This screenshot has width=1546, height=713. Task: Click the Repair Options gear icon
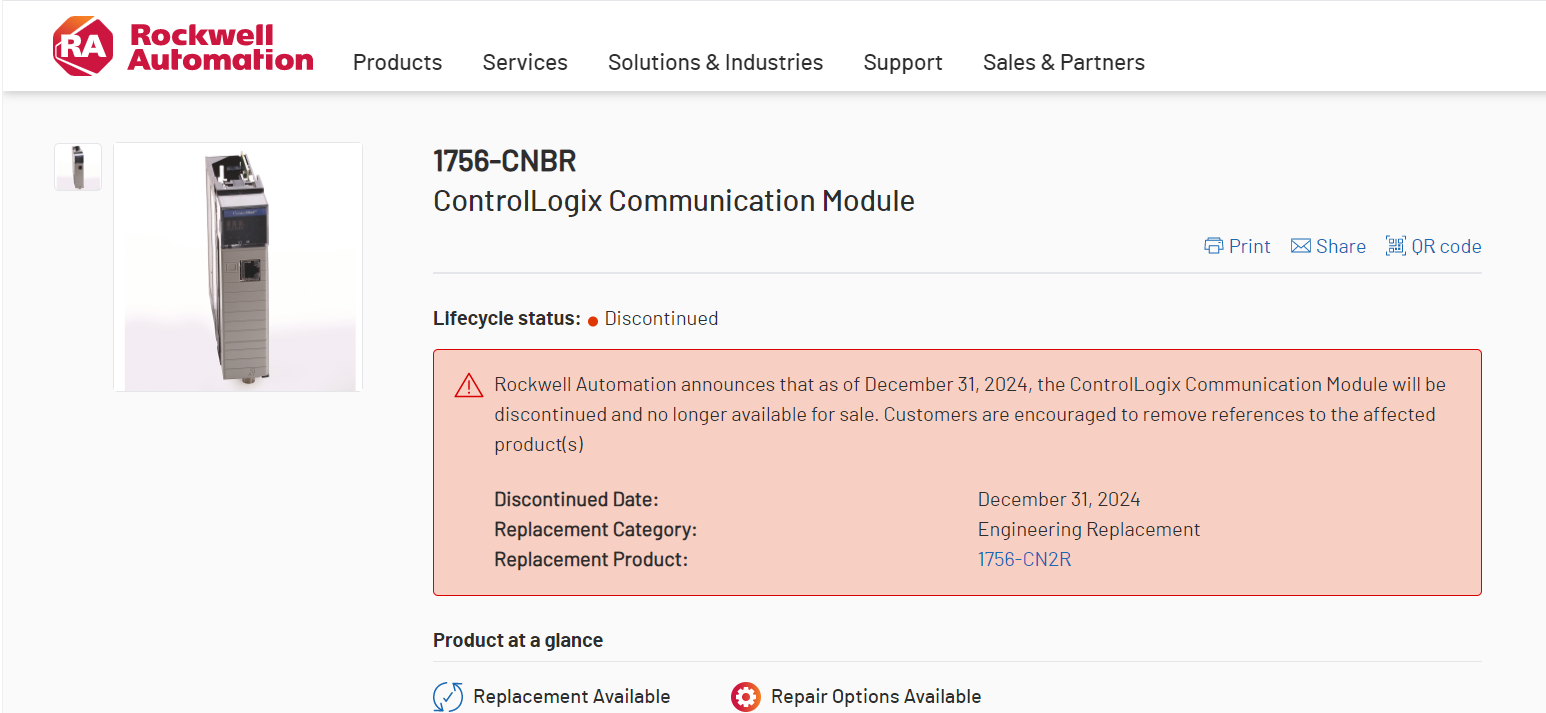pyautogui.click(x=746, y=696)
